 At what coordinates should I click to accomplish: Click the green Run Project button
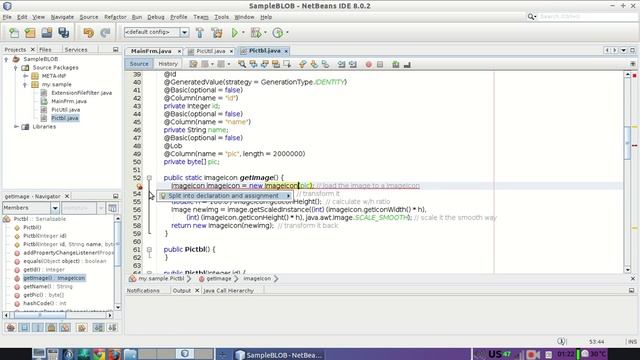pyautogui.click(x=235, y=33)
